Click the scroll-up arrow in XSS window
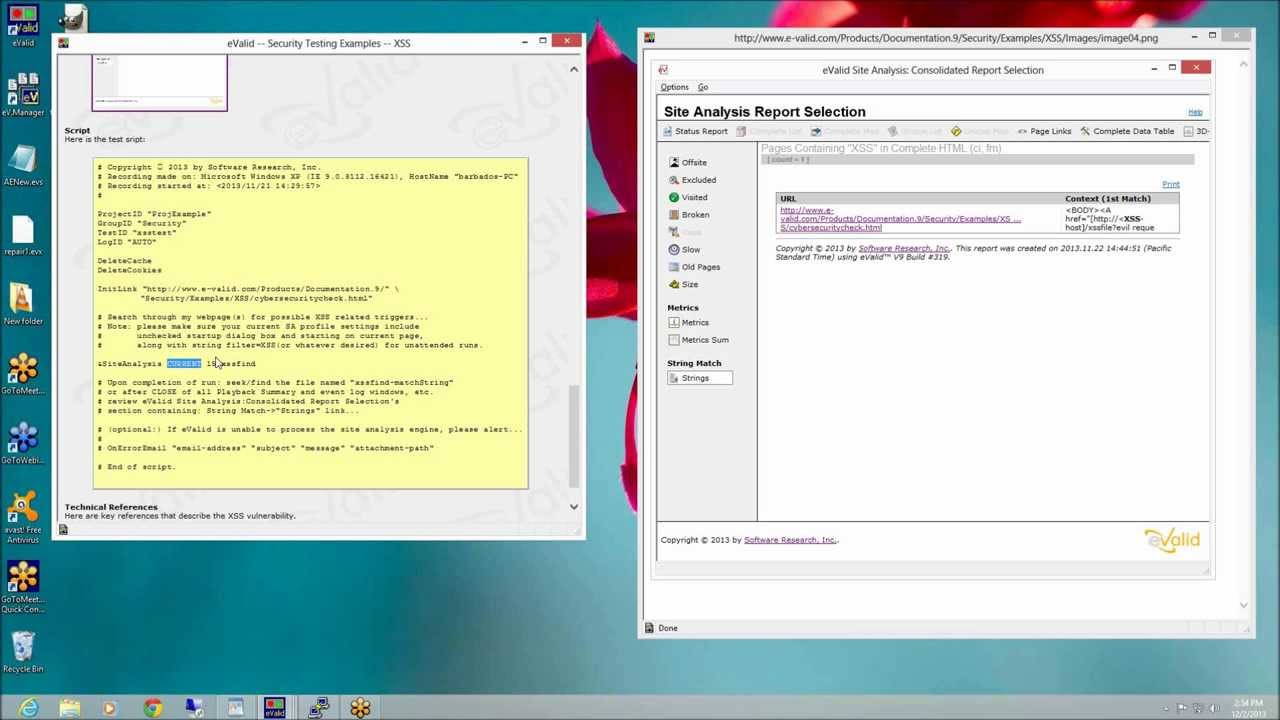 point(574,69)
